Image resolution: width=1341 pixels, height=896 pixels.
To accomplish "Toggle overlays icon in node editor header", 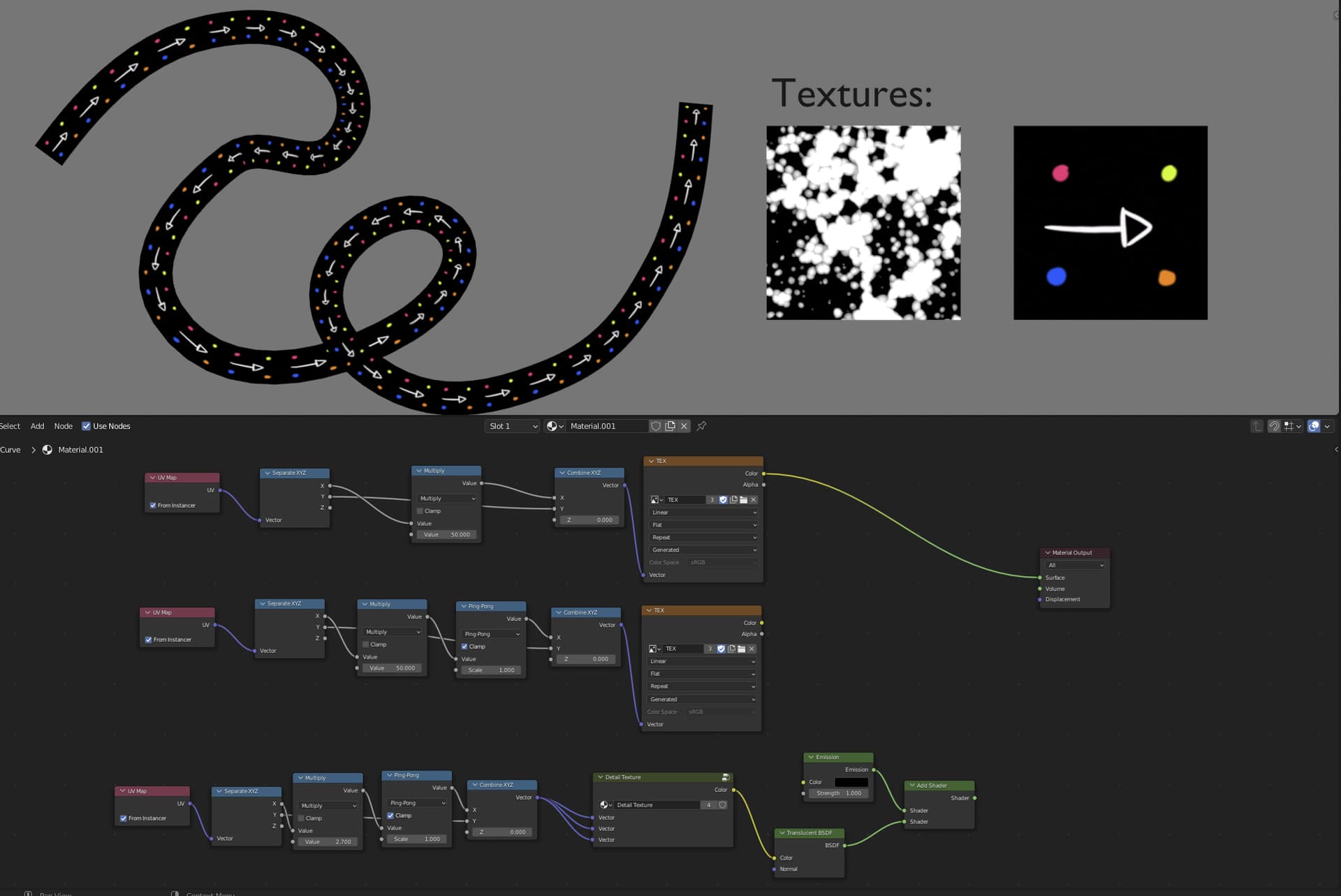I will pos(1314,426).
